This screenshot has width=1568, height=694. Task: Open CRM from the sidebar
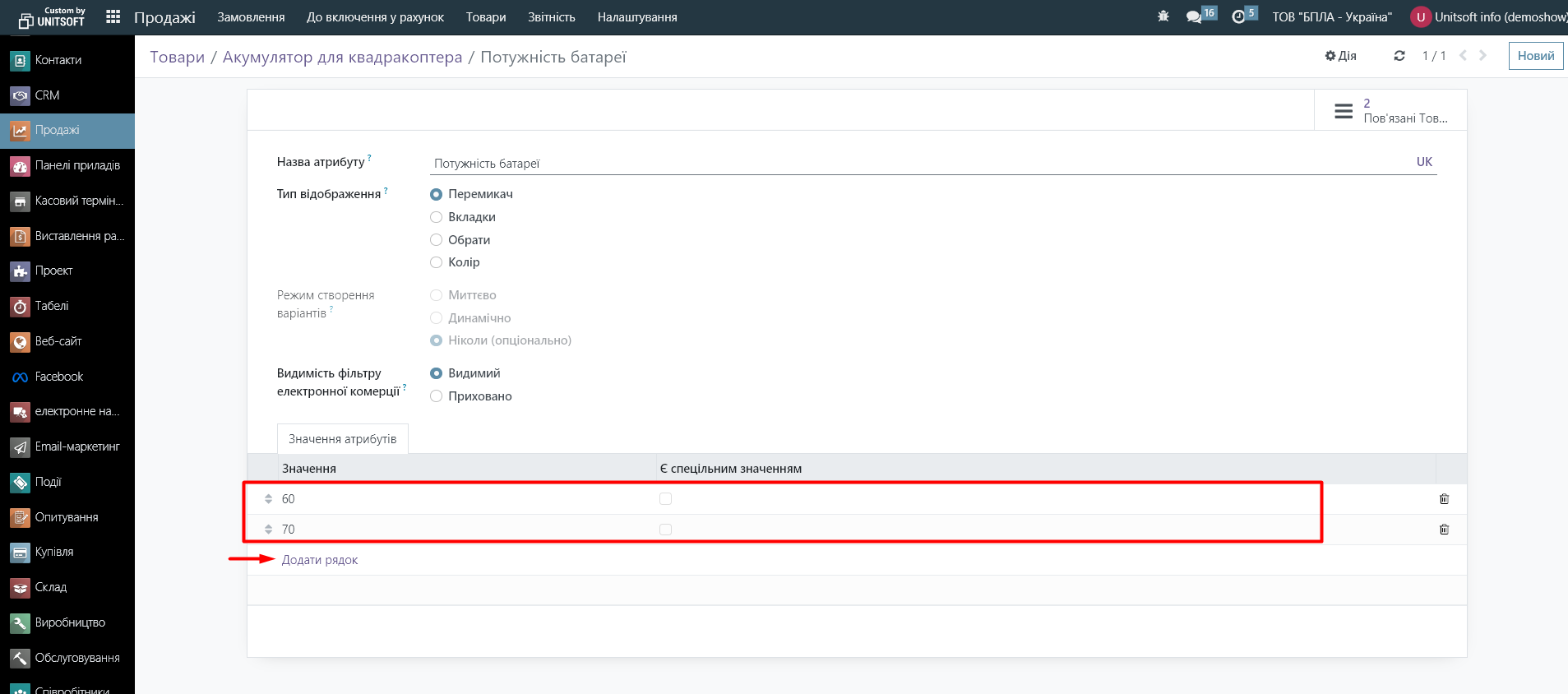point(48,95)
